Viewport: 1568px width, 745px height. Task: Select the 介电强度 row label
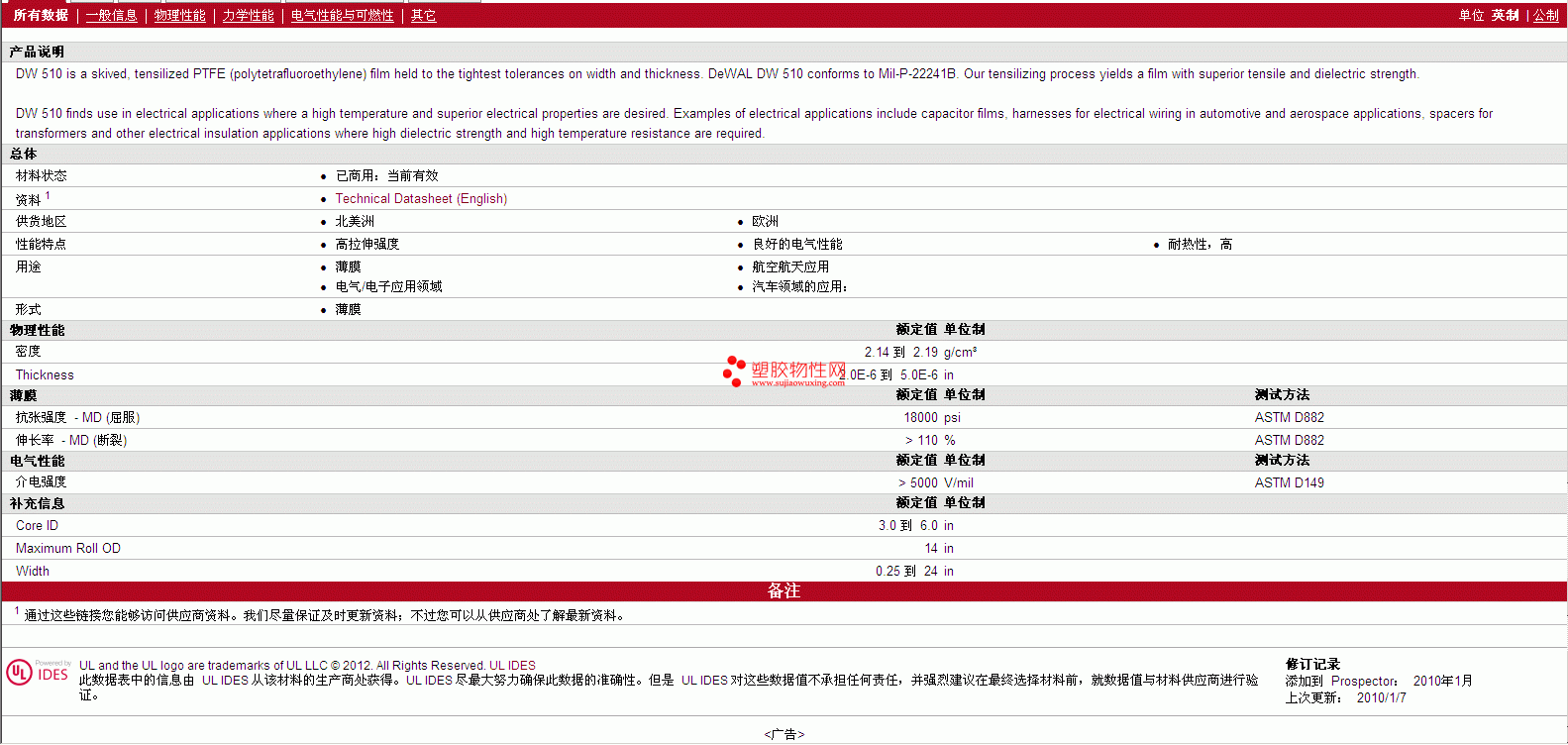(x=41, y=482)
